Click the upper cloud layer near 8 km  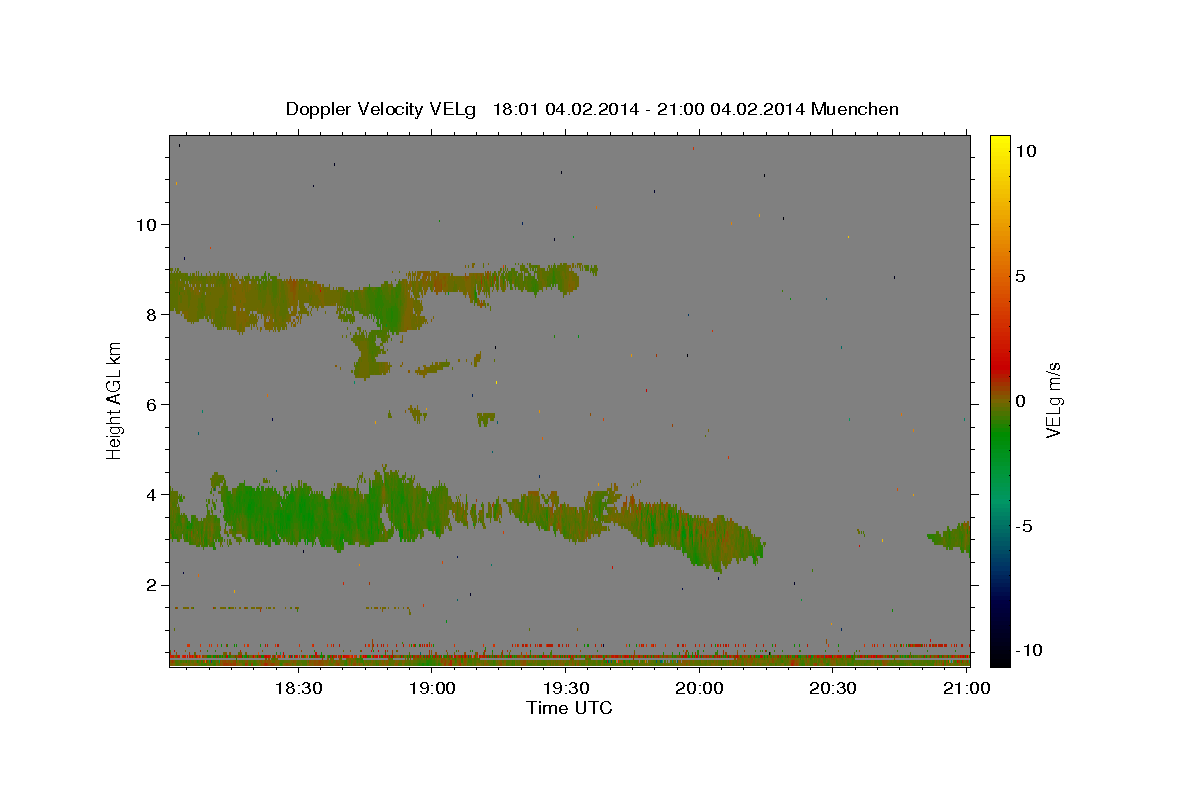pos(383,298)
